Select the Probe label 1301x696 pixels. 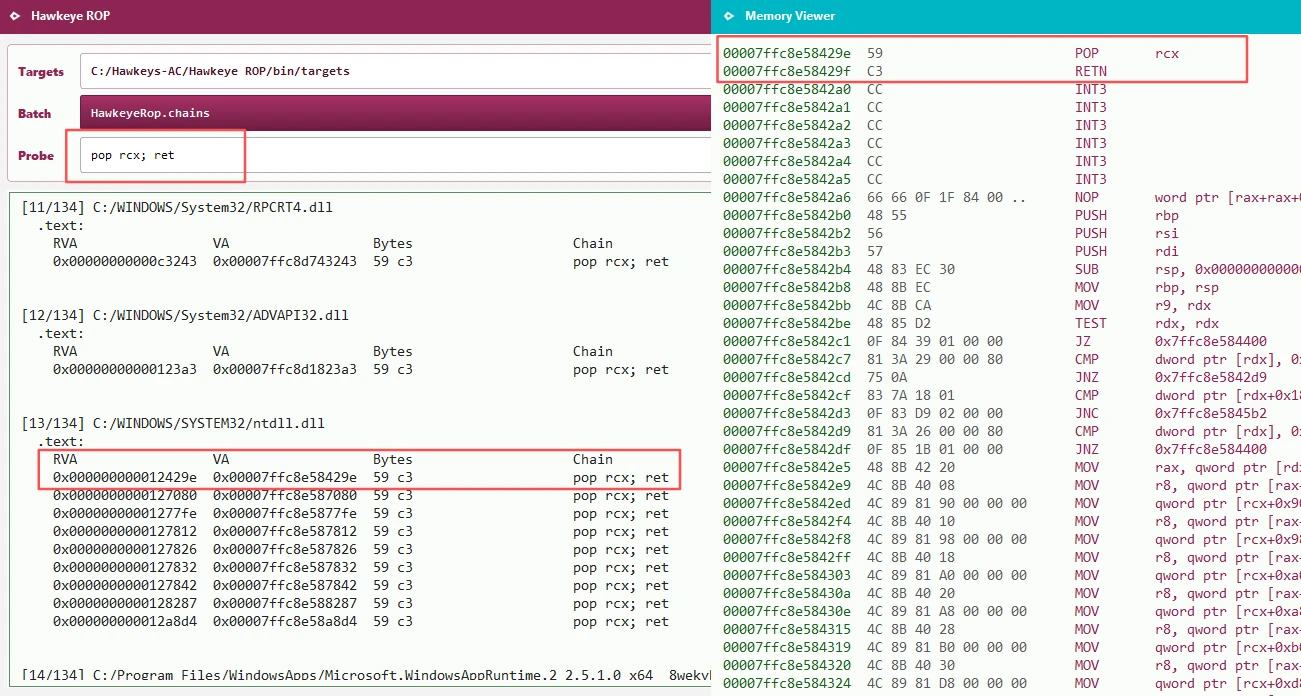tap(36, 156)
